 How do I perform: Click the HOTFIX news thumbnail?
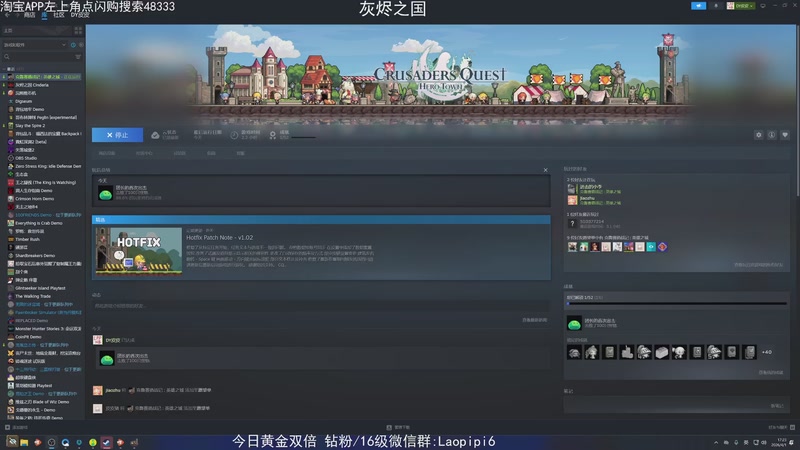pyautogui.click(x=139, y=251)
